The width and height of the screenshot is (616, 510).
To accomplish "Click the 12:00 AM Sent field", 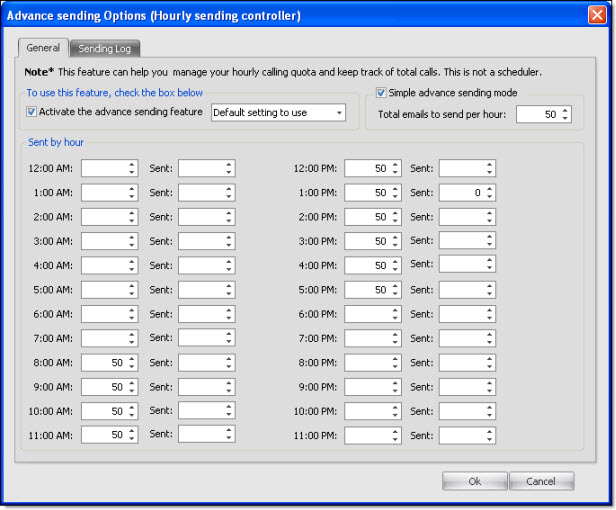I will pos(207,168).
